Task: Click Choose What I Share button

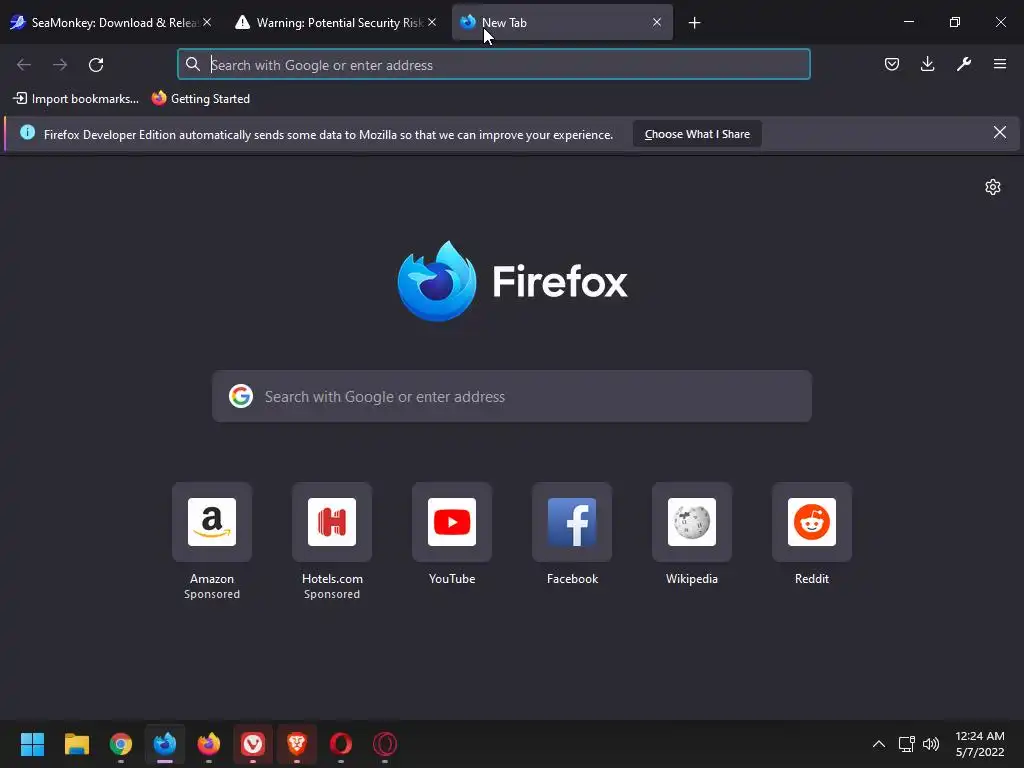Action: (x=697, y=134)
